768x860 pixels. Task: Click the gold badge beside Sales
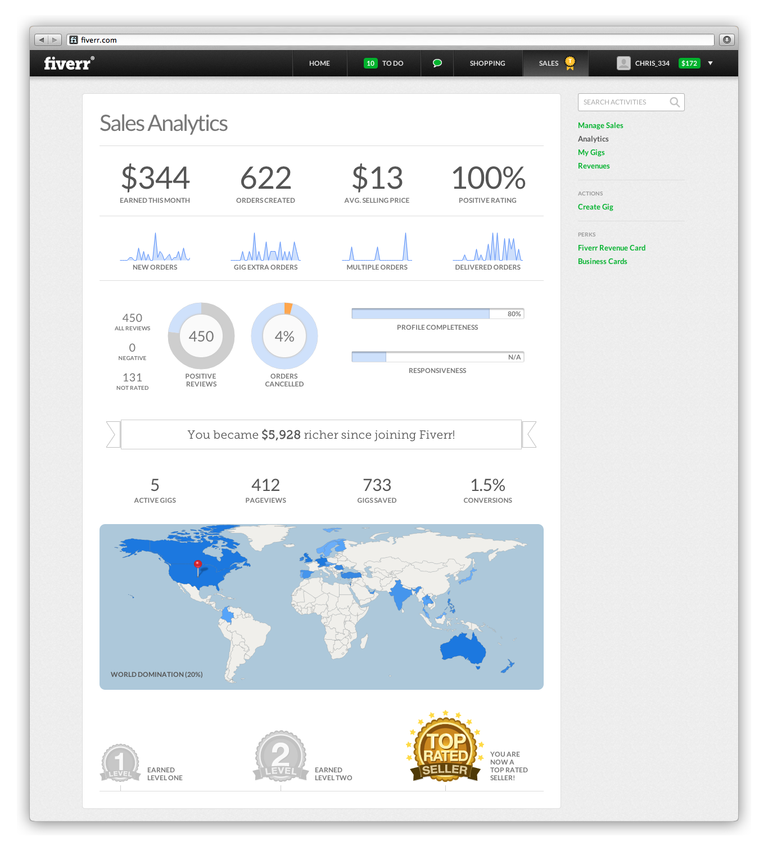tap(570, 63)
